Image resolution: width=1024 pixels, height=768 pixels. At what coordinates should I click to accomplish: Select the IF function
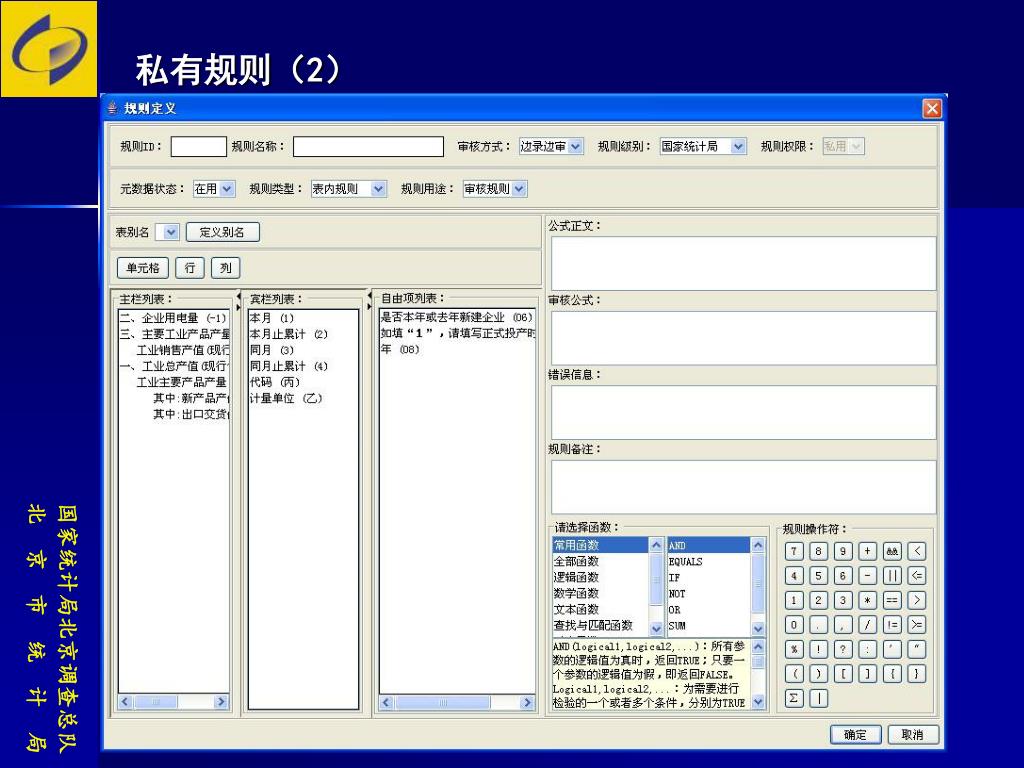click(x=709, y=577)
